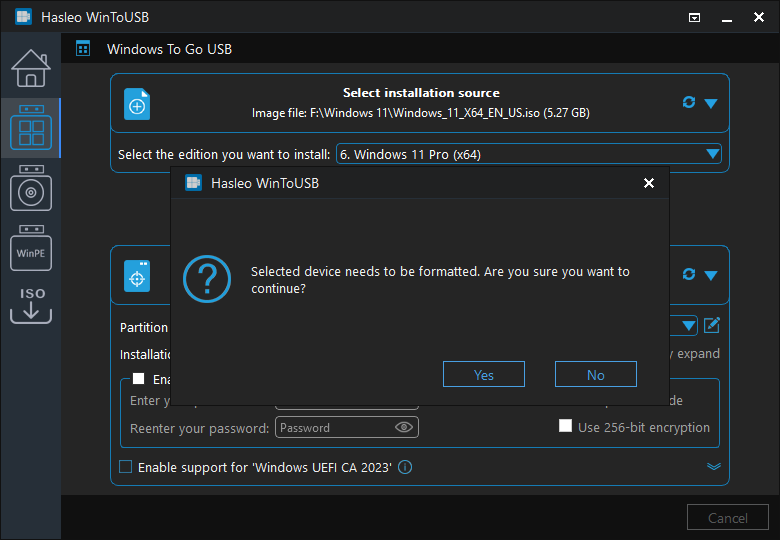
Task: Click the Hasleo WinToUSB app logo in title bar
Action: [23, 17]
